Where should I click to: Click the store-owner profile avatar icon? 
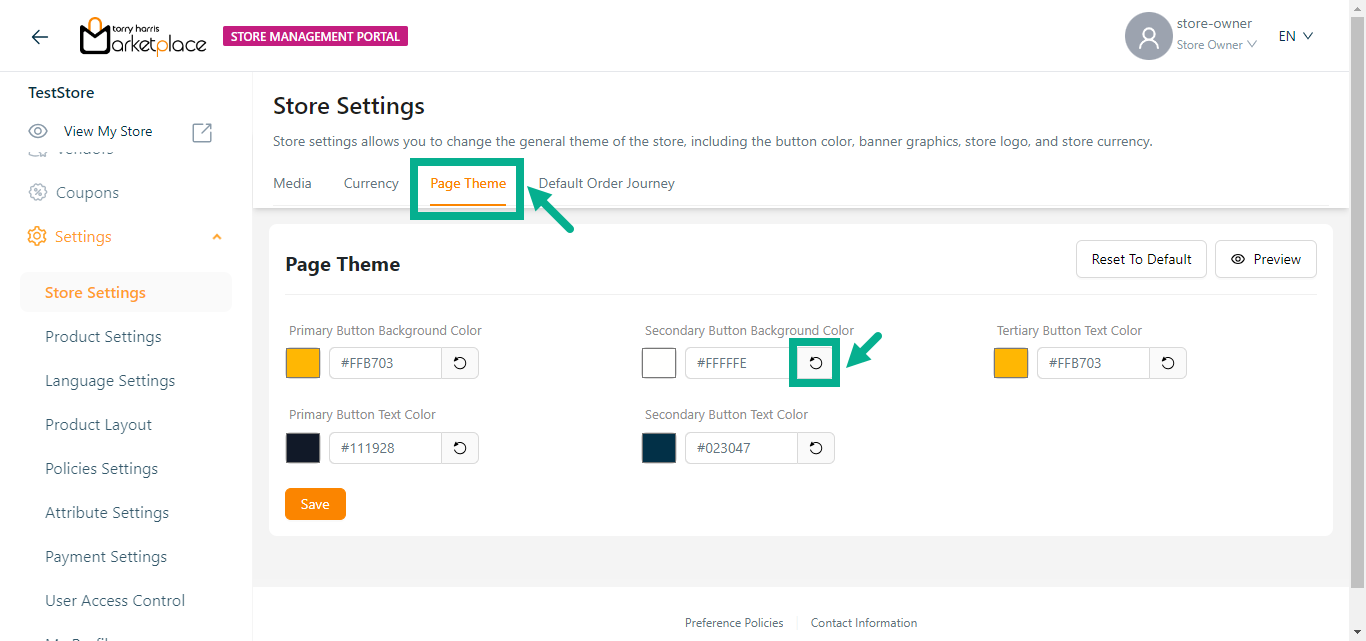(x=1148, y=37)
